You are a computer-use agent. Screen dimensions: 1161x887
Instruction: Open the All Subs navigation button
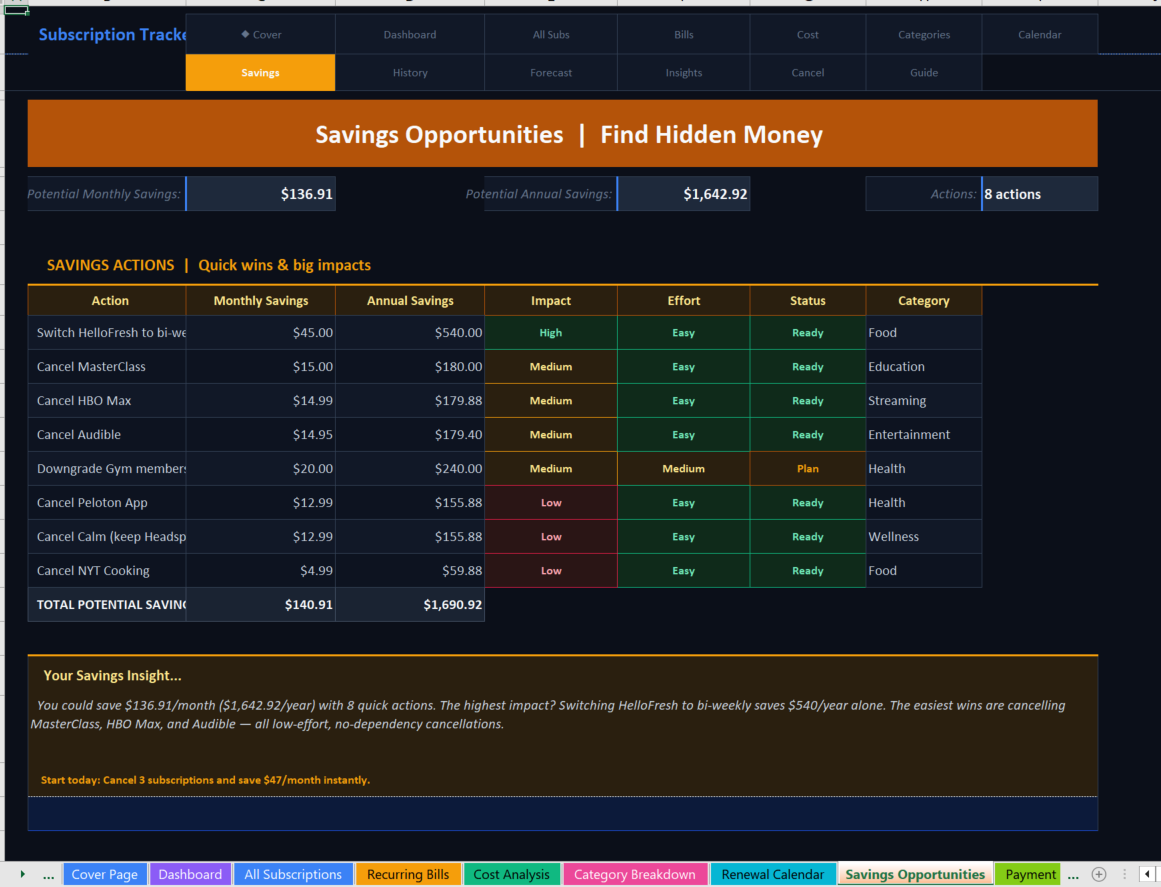pos(551,34)
